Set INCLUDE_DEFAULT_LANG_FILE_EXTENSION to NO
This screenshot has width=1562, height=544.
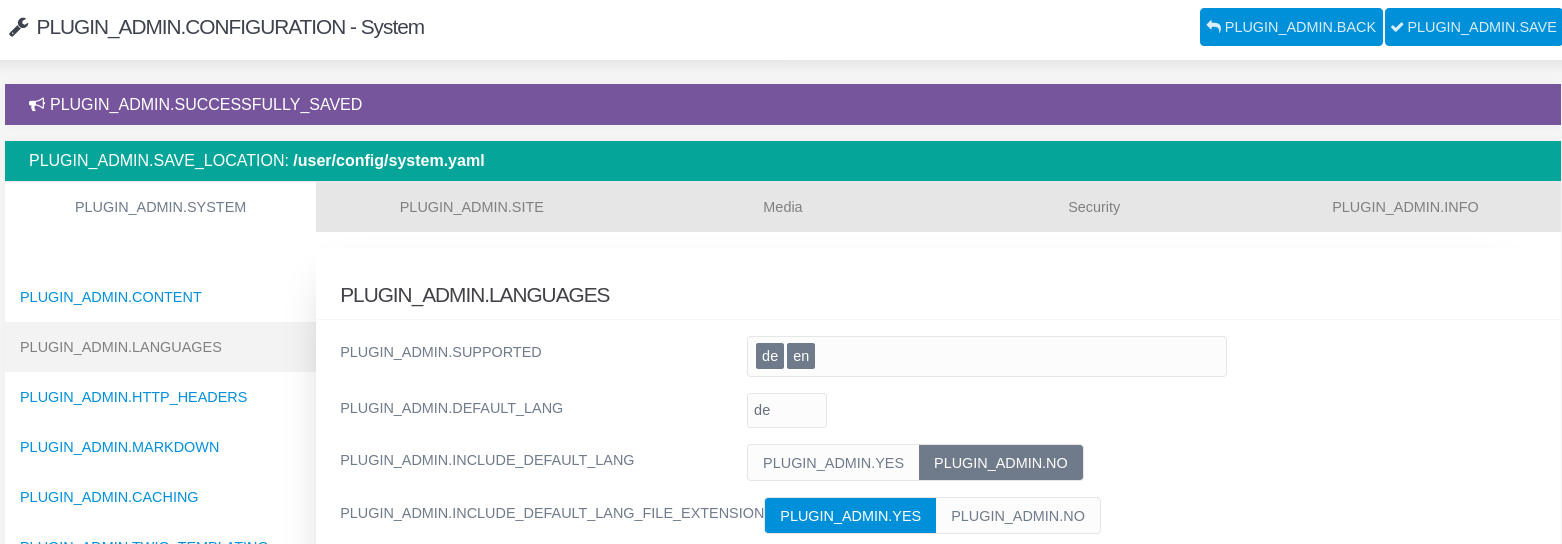(1018, 516)
